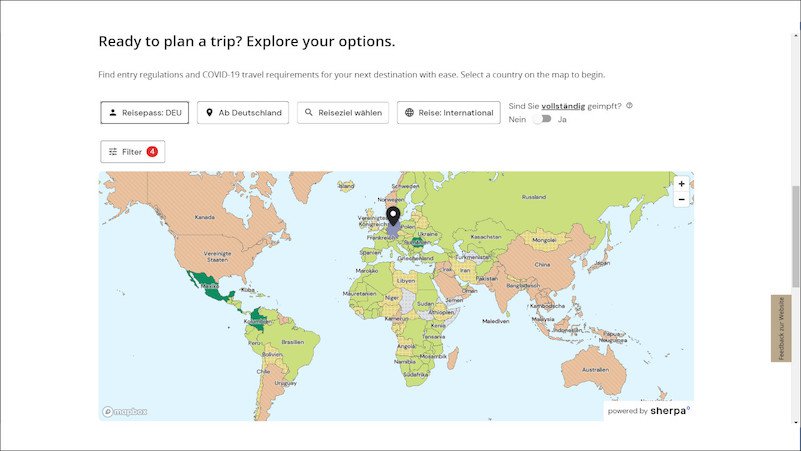Image resolution: width=801 pixels, height=451 pixels.
Task: Select the 'Nein' vaccination option label
Action: click(517, 119)
